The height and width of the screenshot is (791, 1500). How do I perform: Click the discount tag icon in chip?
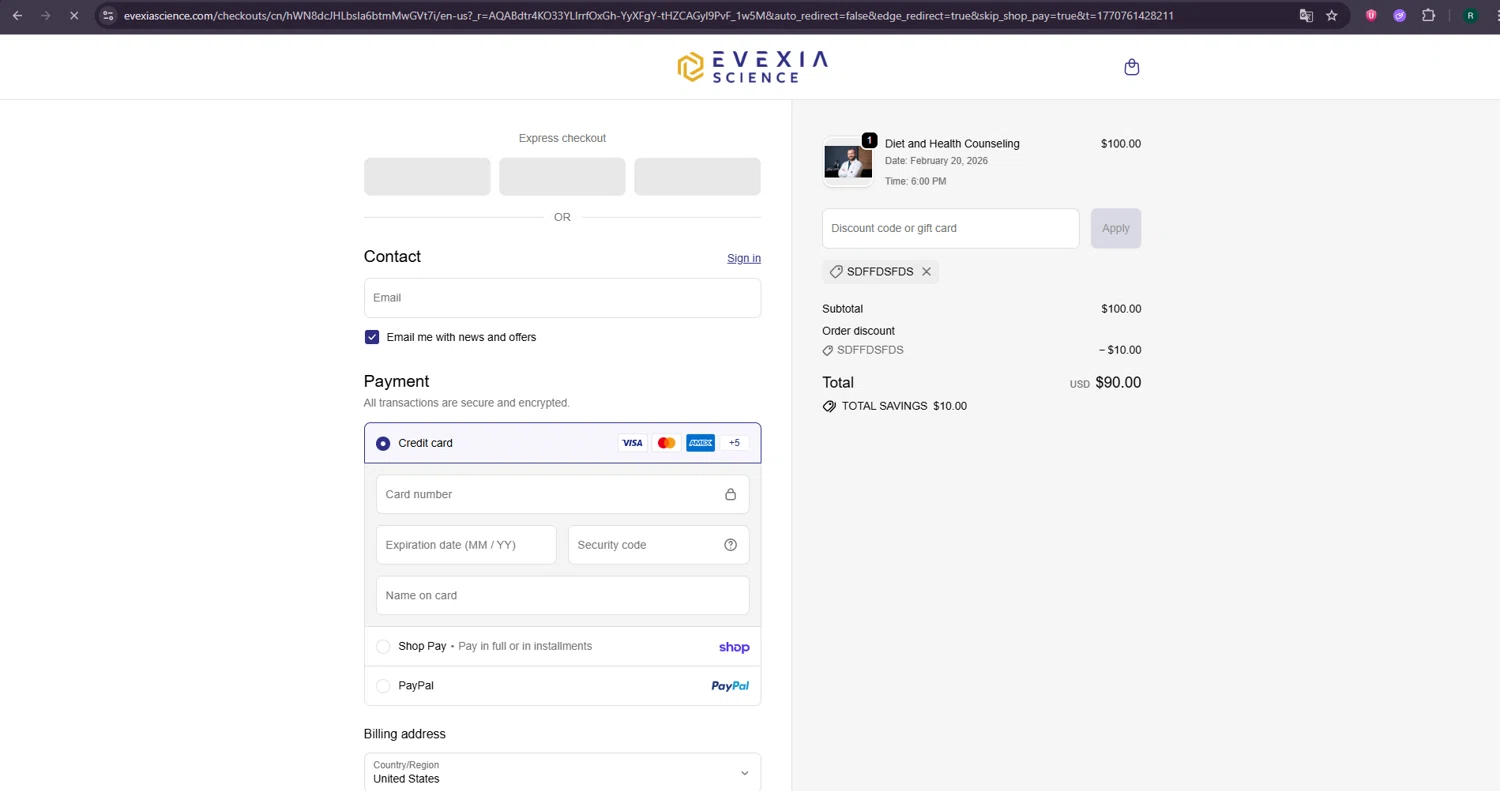tap(836, 272)
